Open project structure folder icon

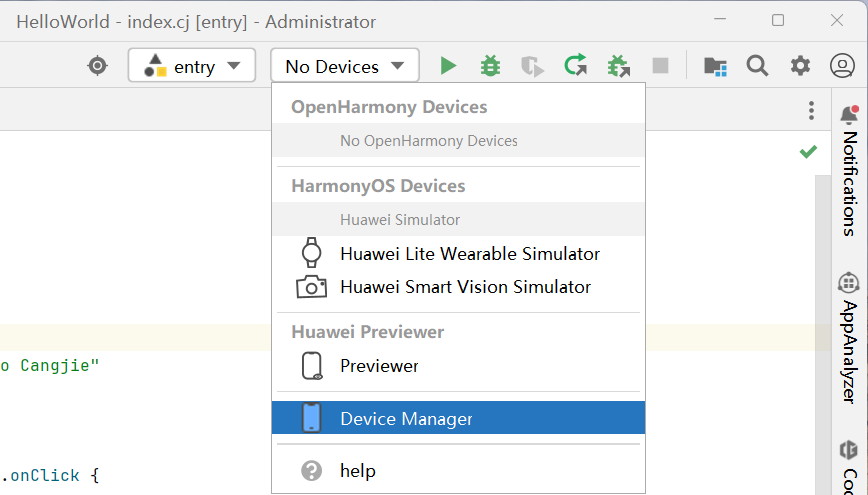[715, 66]
